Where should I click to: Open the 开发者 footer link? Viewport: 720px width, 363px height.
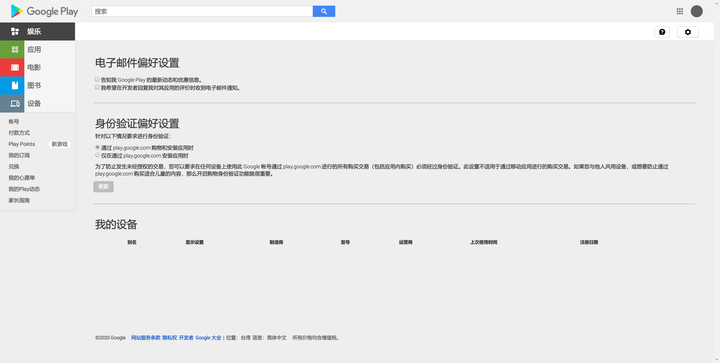(186, 338)
